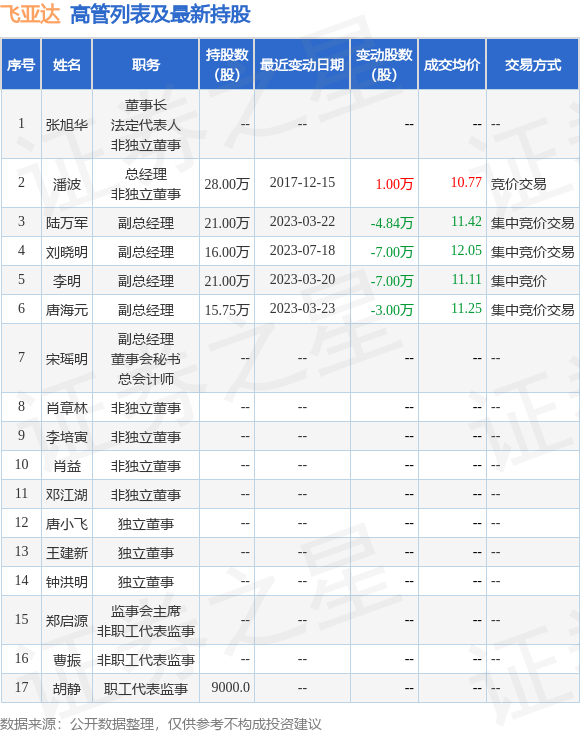This screenshot has width=580, height=733.
Task: Click the price 12.05
Action: (x=466, y=251)
